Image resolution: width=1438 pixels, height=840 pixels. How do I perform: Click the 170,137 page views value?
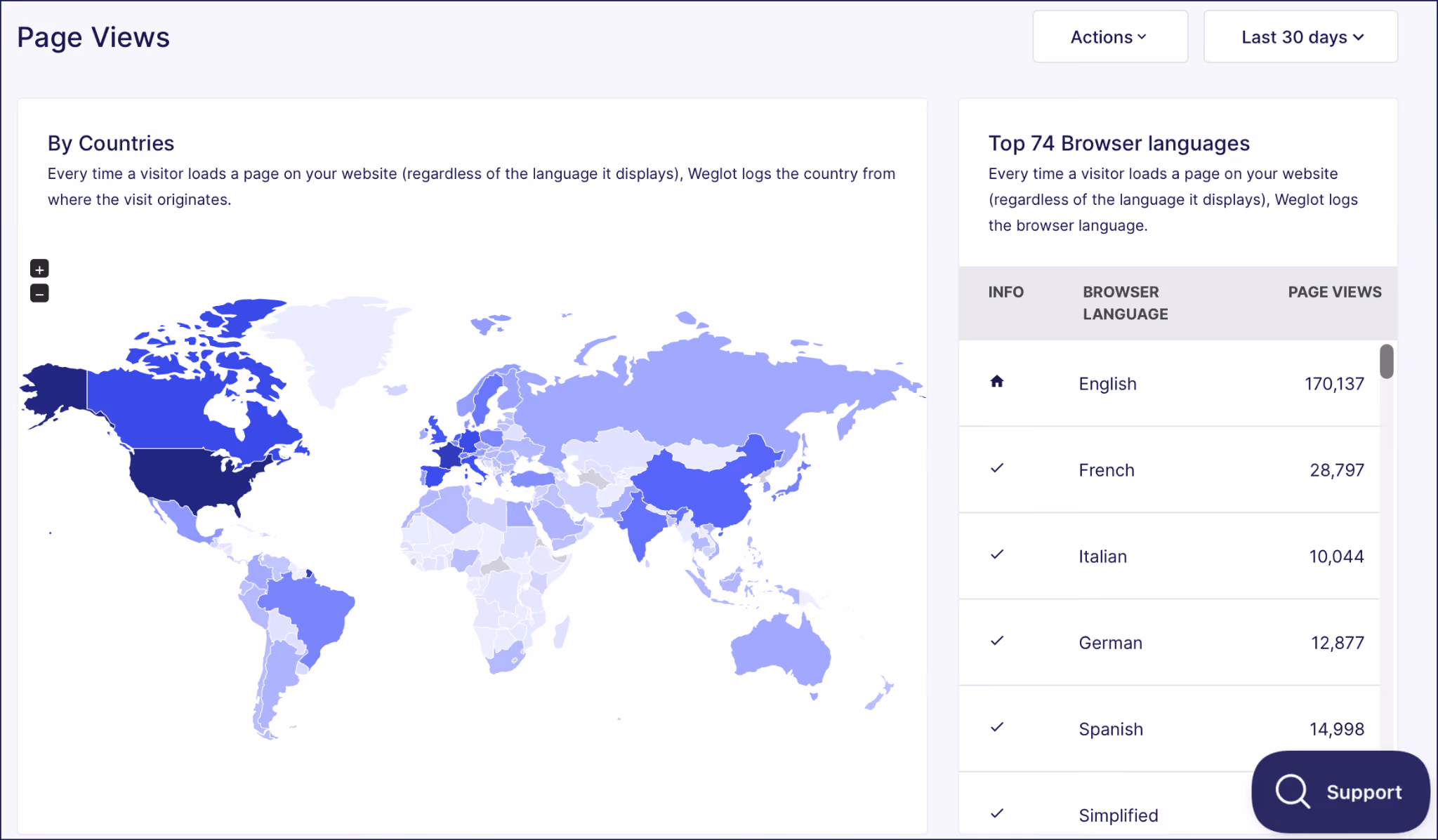coord(1334,384)
